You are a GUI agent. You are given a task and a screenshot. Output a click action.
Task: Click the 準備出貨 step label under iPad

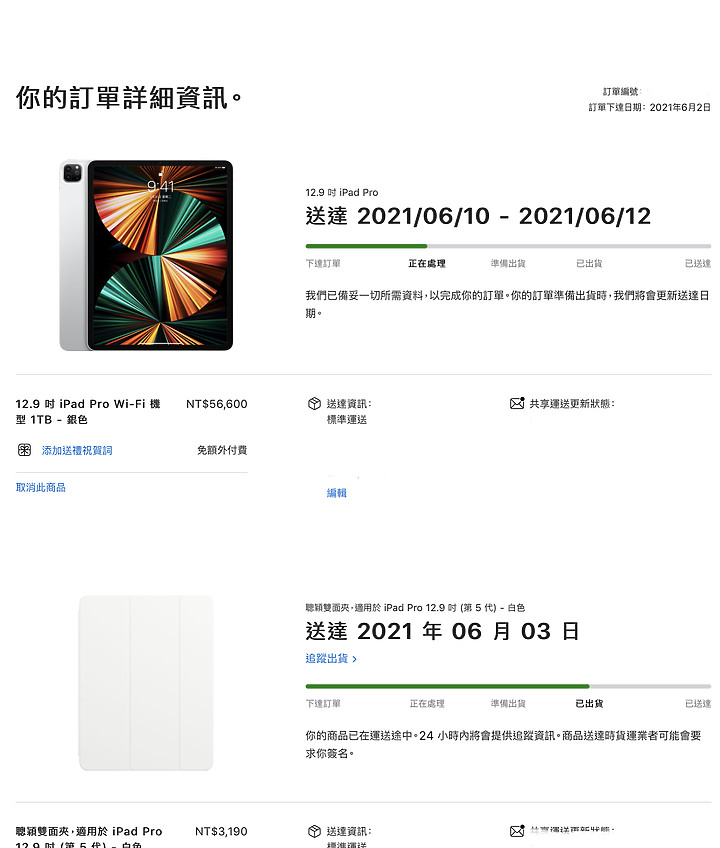(x=508, y=263)
